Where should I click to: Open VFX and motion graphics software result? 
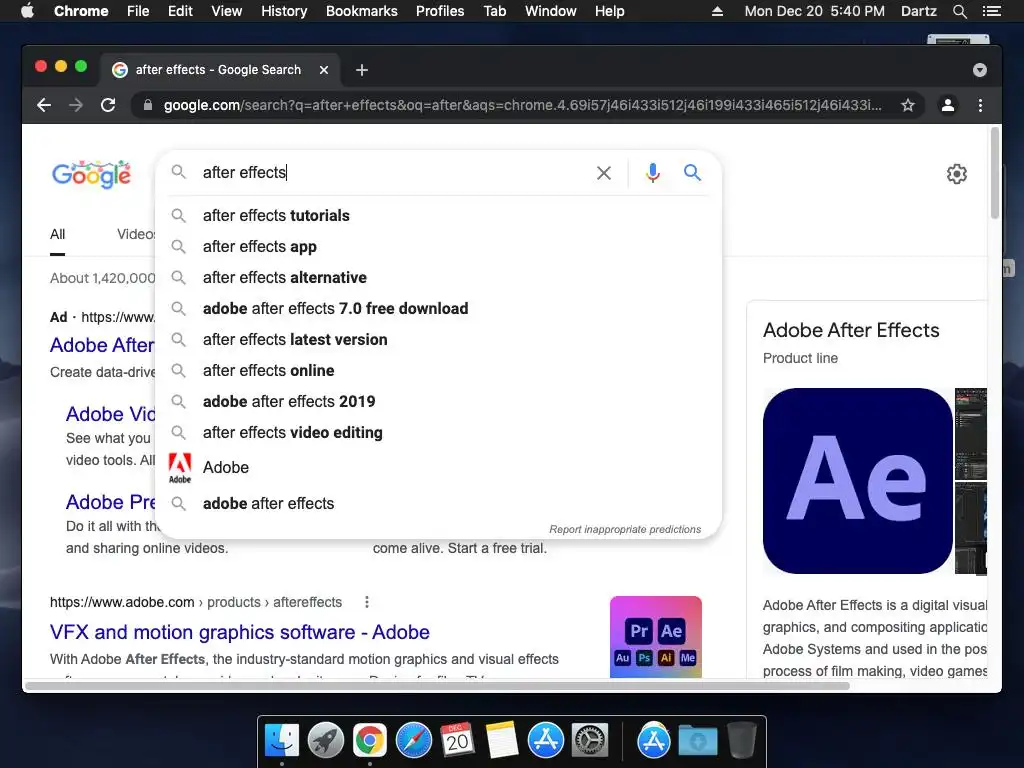click(240, 632)
